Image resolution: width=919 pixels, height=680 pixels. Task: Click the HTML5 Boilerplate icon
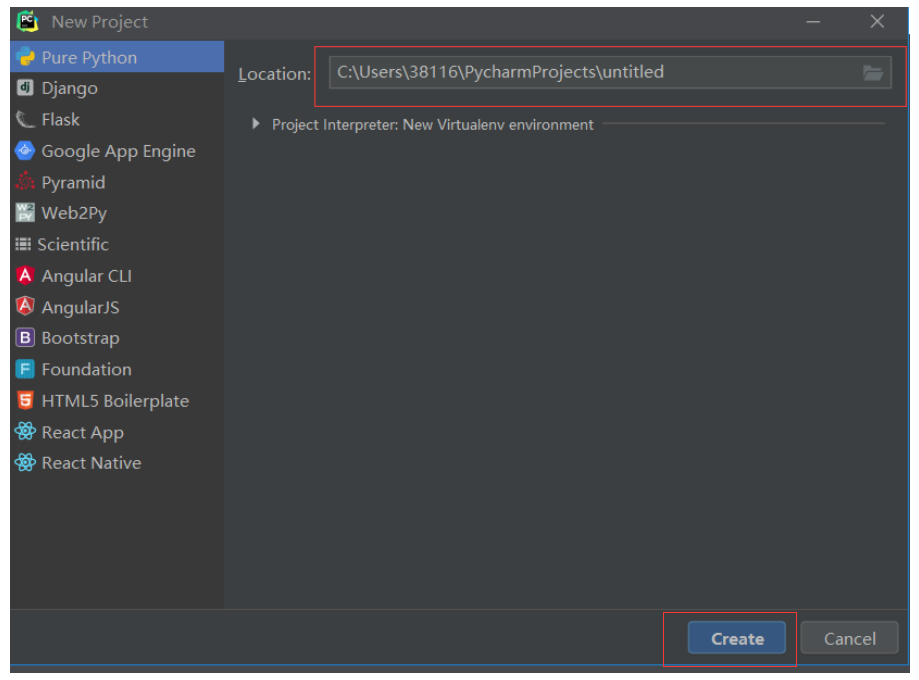[25, 400]
